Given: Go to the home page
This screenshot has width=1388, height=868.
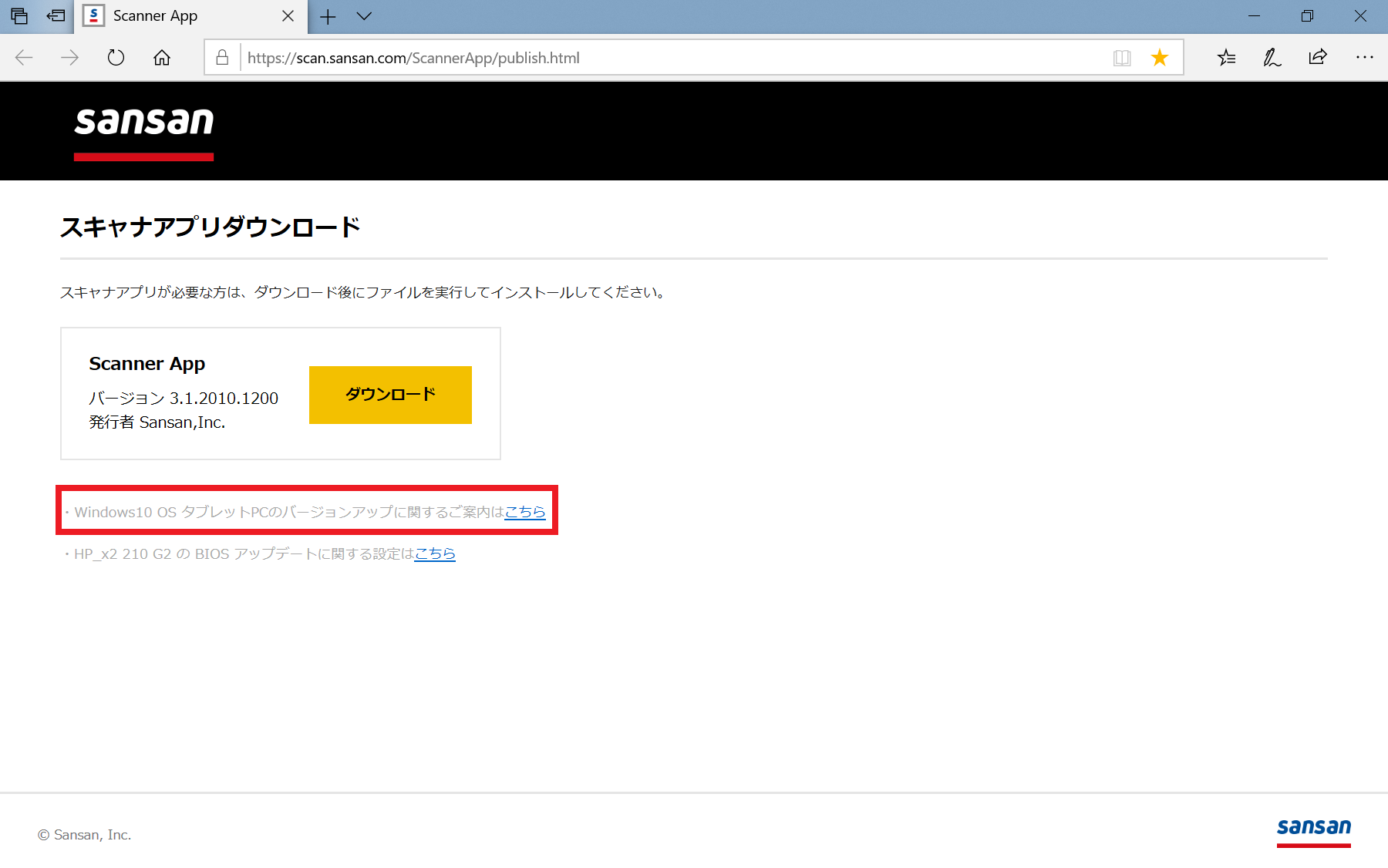Looking at the screenshot, I should click(x=162, y=58).
